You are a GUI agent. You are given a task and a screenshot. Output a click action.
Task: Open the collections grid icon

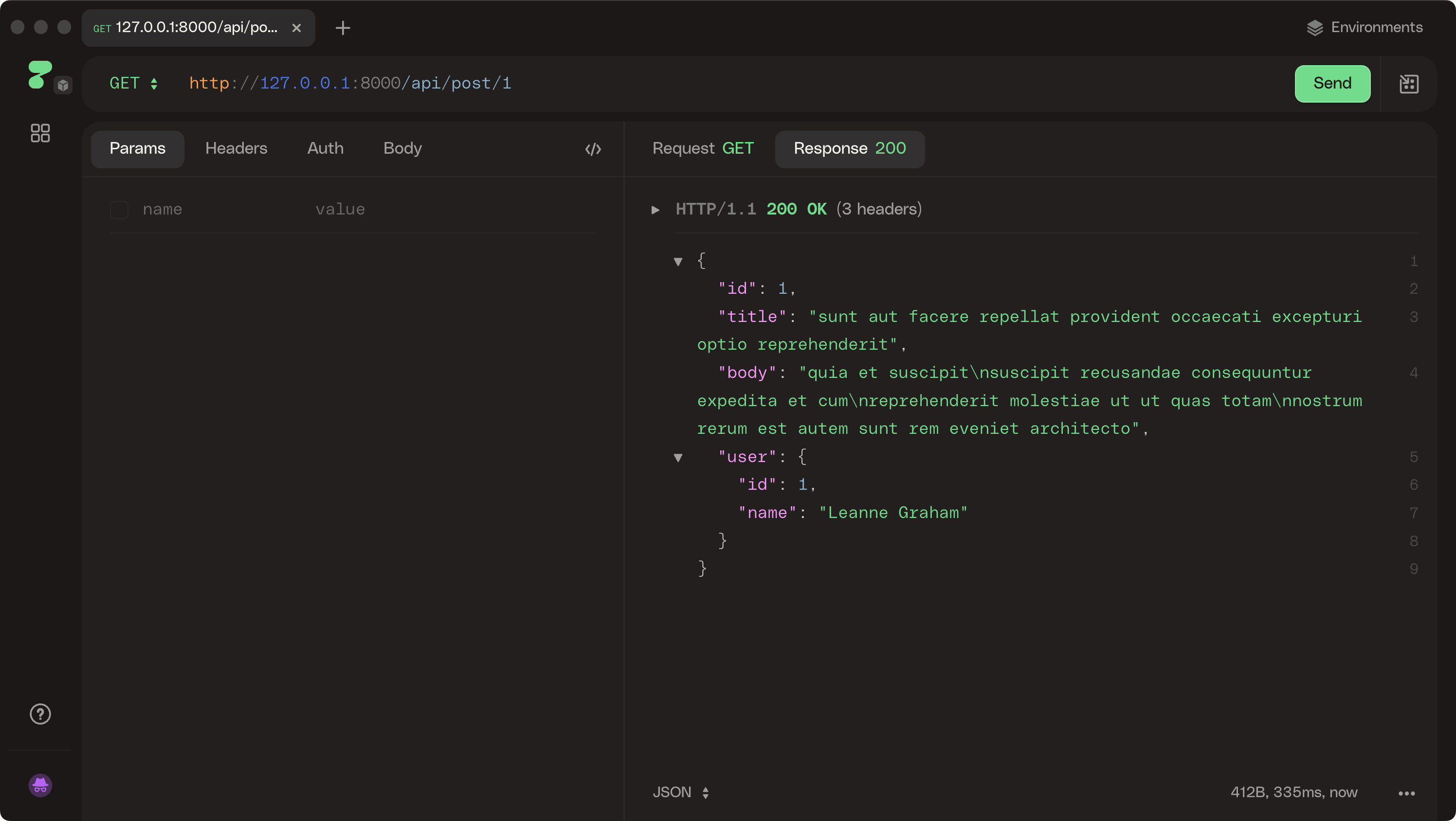tap(40, 133)
